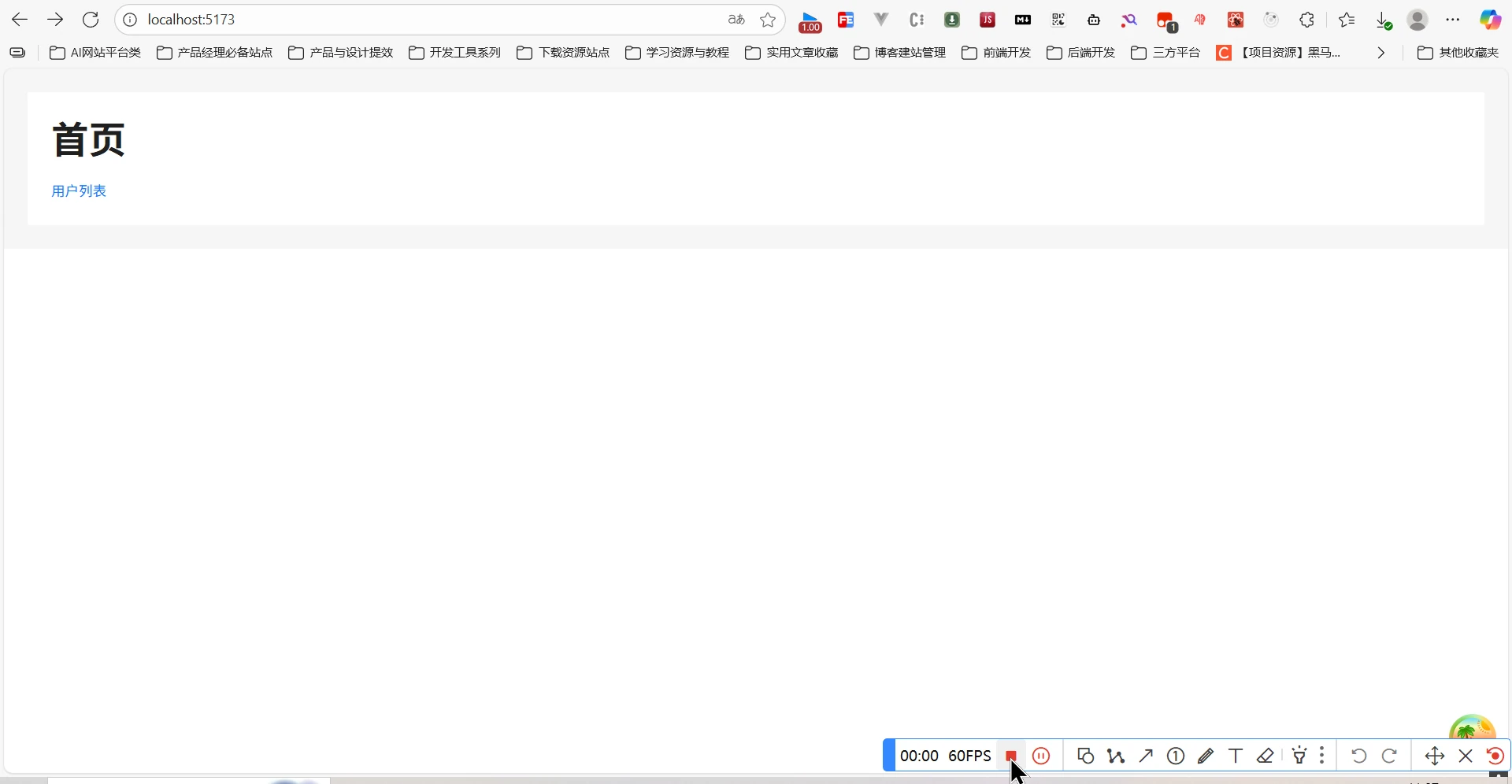The height and width of the screenshot is (784, 1512).
Task: Open the 前端开发 bookmark folder
Action: [x=996, y=53]
